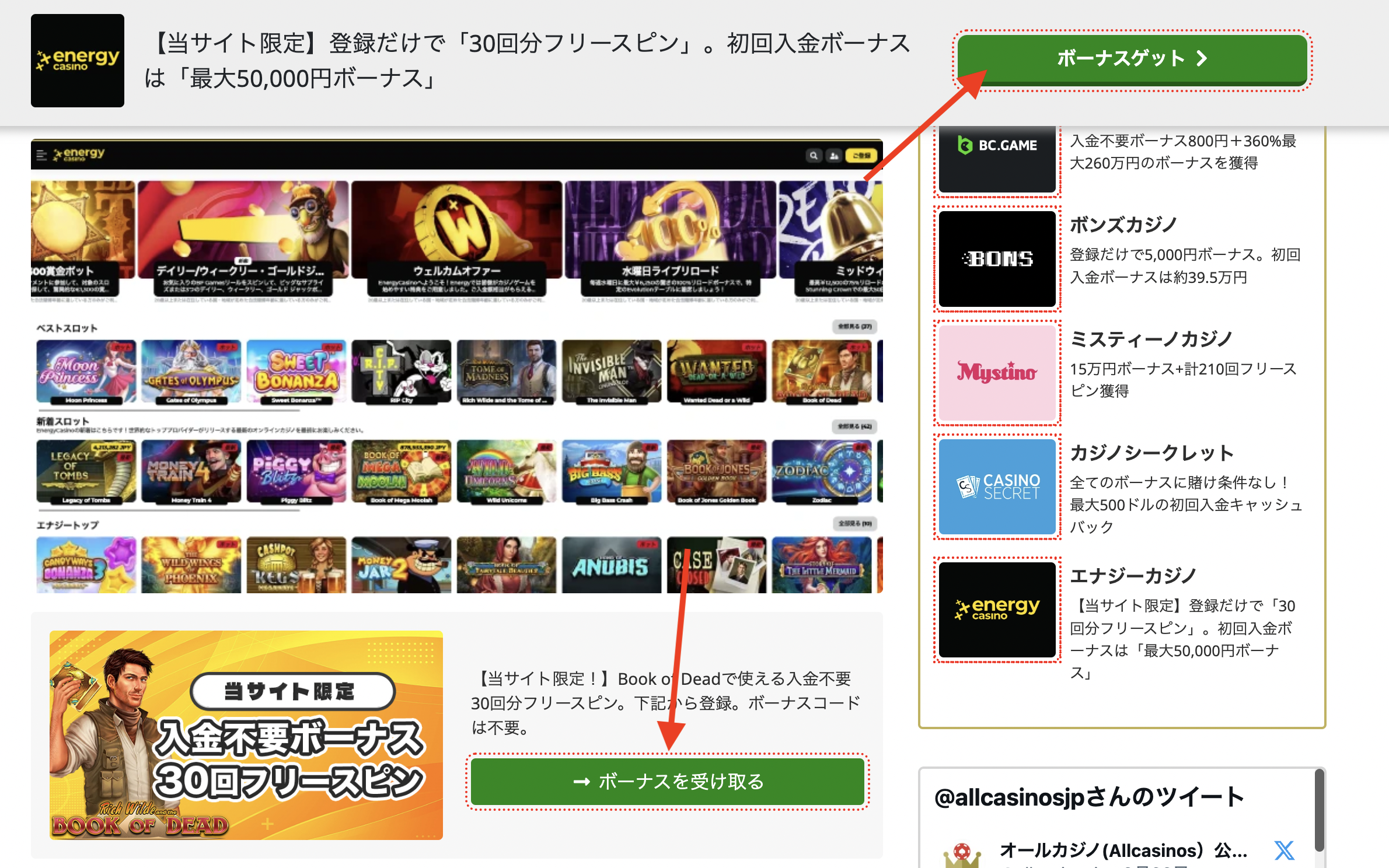The width and height of the screenshot is (1389, 868).
Task: Open the カジノシークレット heading link
Action: tap(1152, 453)
